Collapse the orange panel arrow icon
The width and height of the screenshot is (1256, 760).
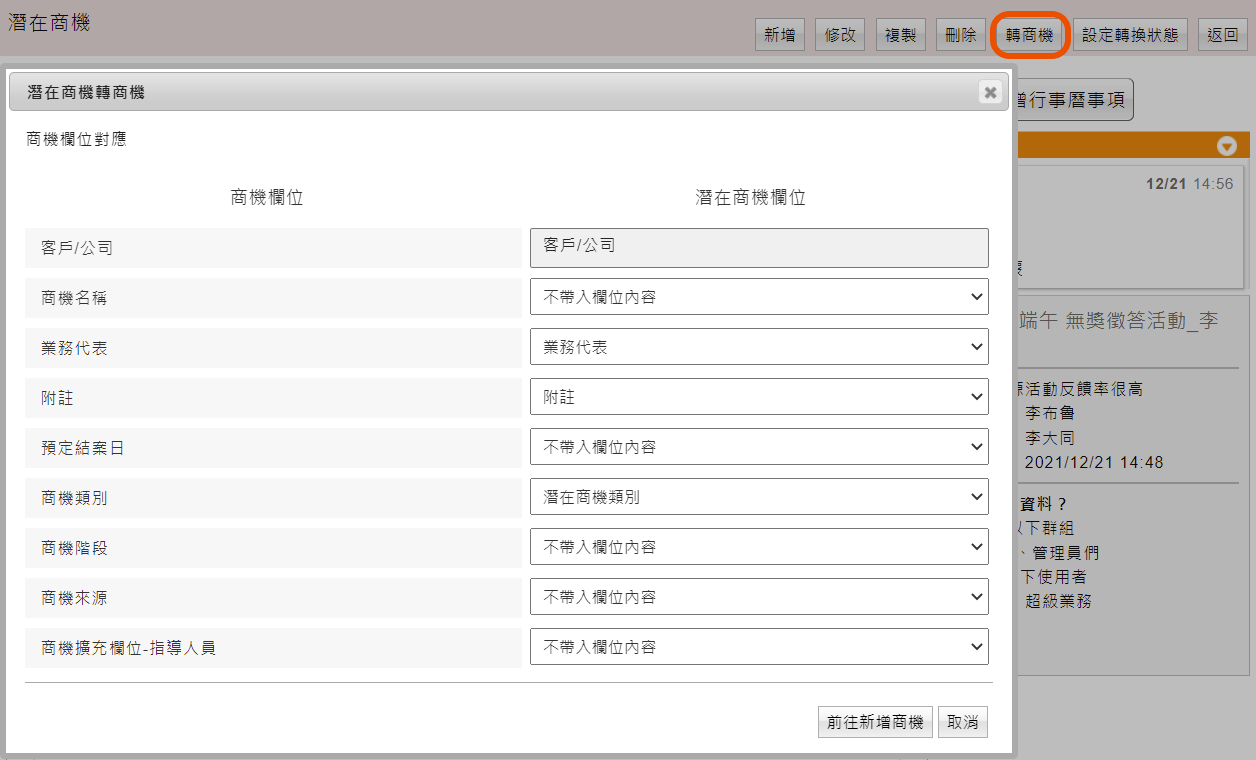tap(1227, 146)
